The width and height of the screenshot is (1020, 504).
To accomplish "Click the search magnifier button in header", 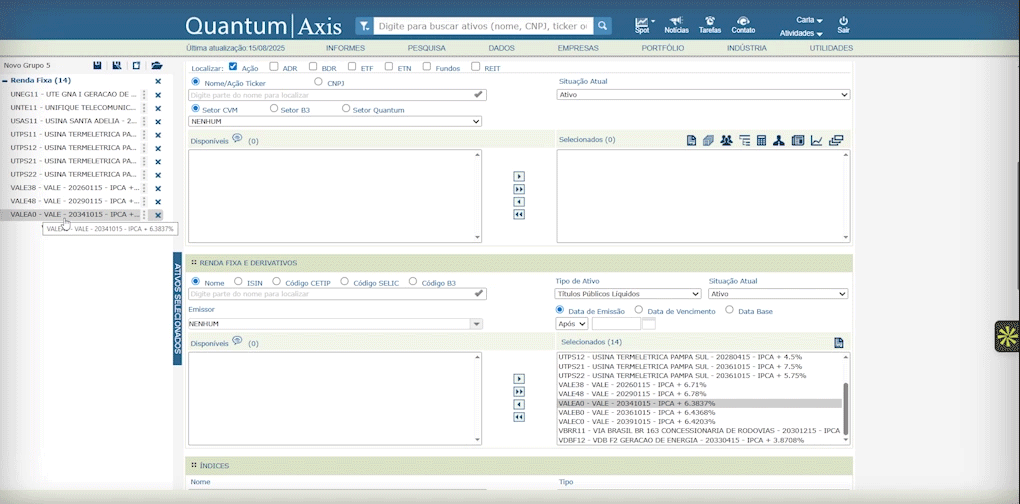I will [602, 26].
